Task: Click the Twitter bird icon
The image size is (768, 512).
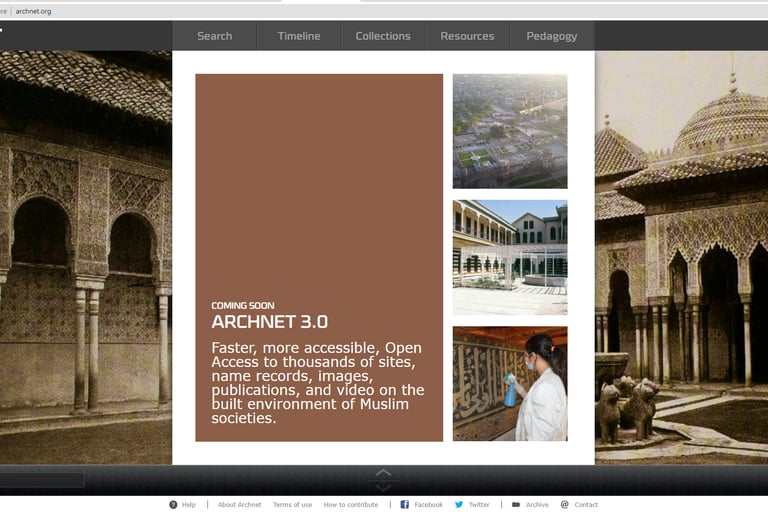Action: click(459, 505)
